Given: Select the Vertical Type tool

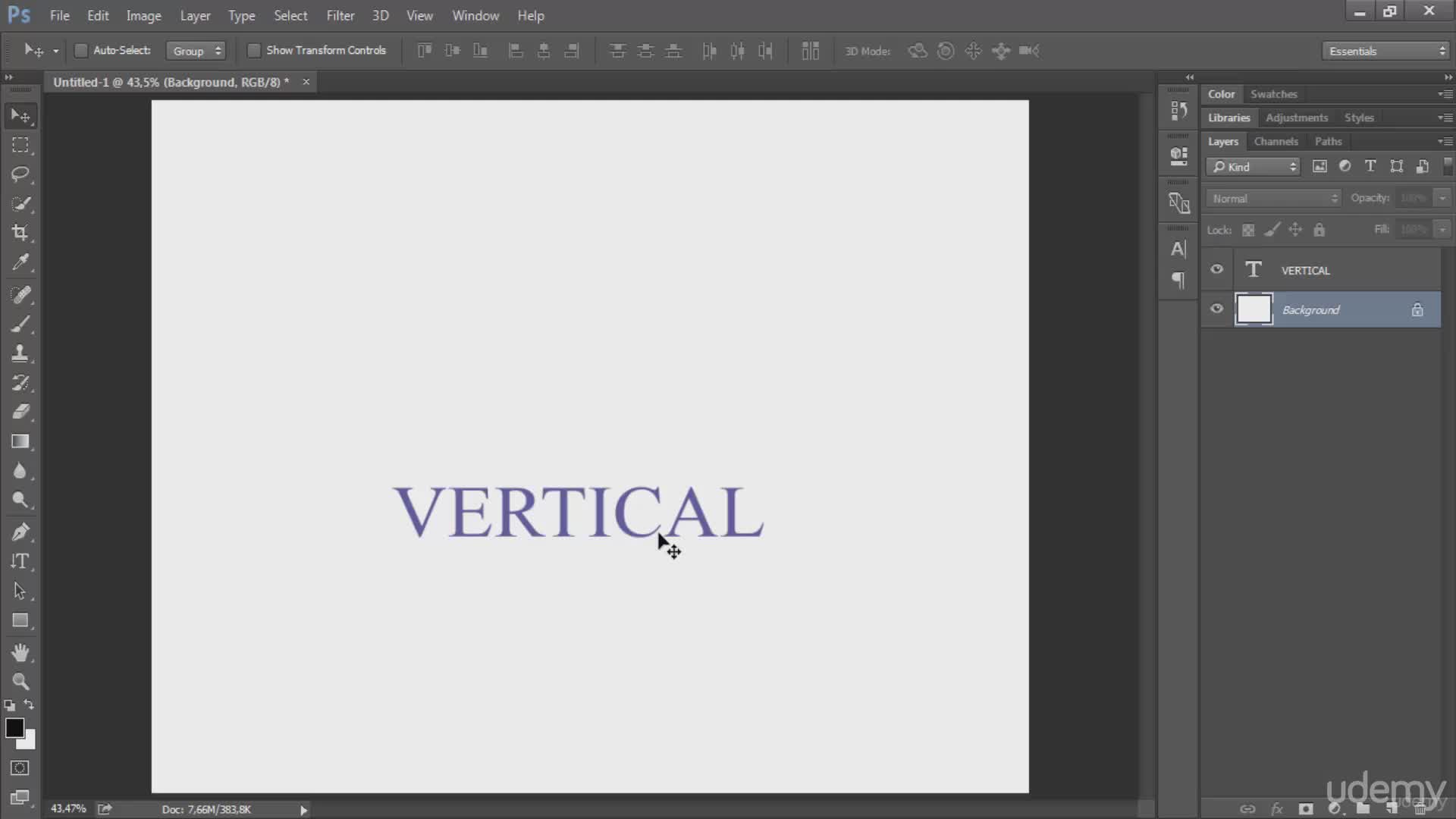Looking at the screenshot, I should pos(20,562).
